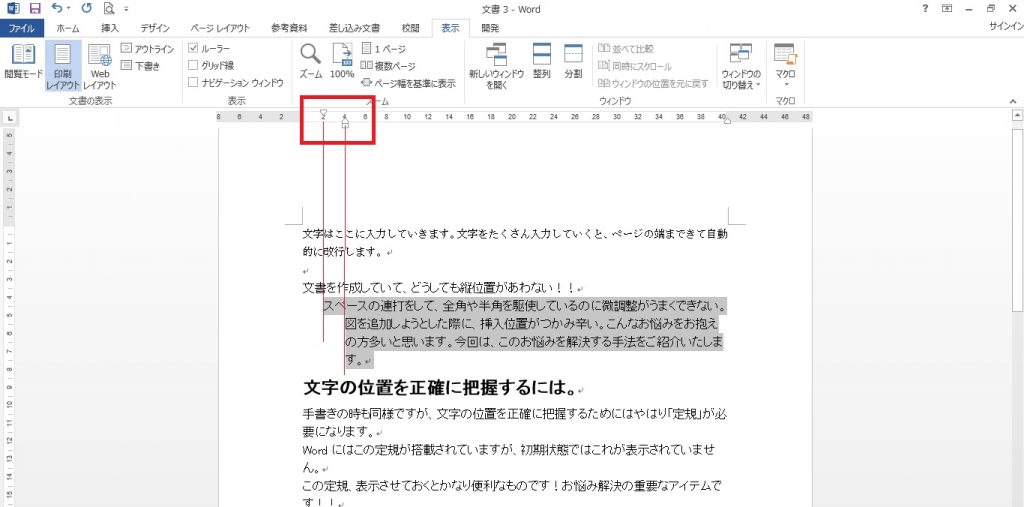The image size is (1024, 507).
Task: Set zoom to 100%
Action: pyautogui.click(x=342, y=62)
